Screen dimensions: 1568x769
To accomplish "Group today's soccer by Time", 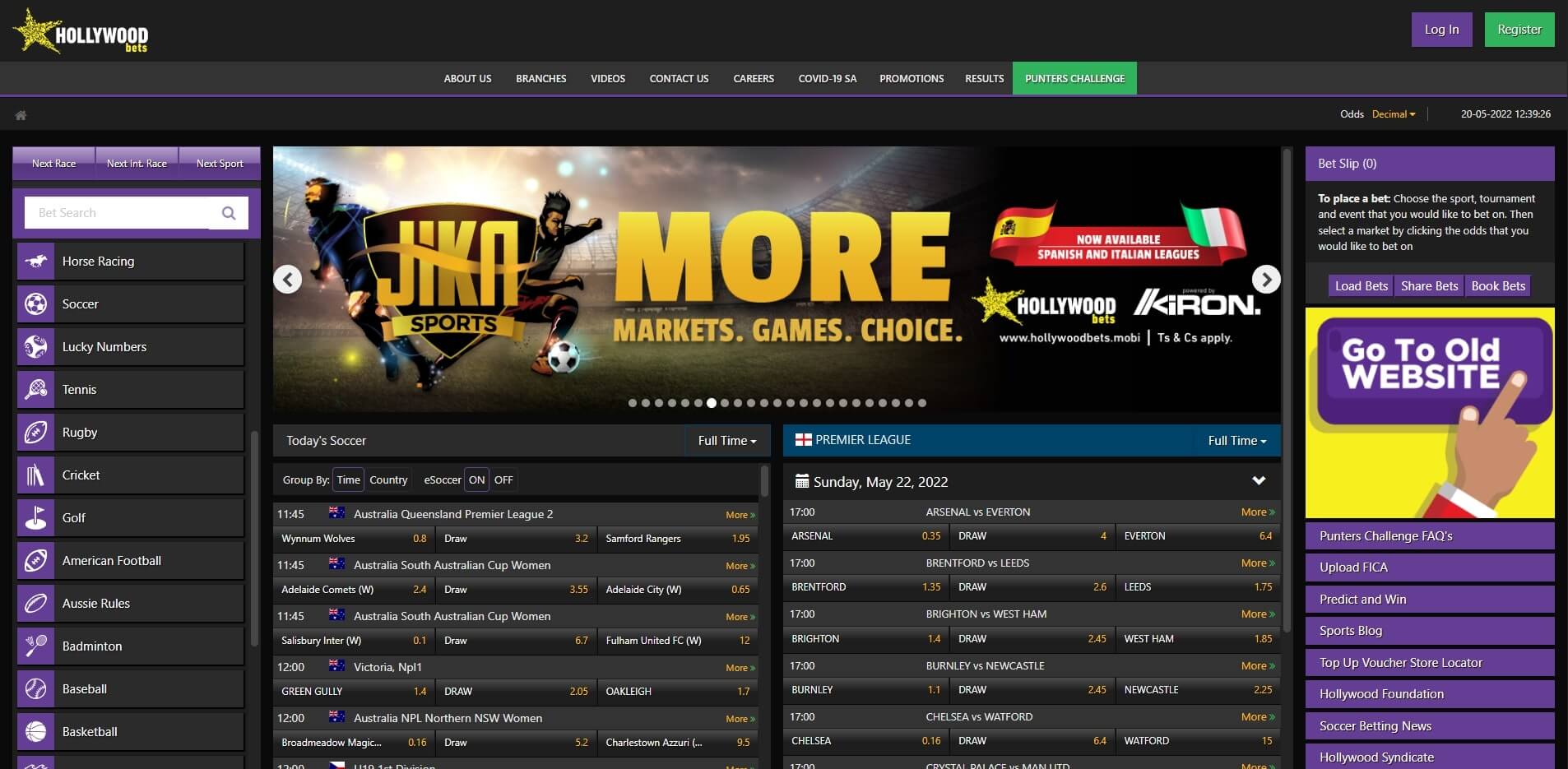I will click(348, 479).
